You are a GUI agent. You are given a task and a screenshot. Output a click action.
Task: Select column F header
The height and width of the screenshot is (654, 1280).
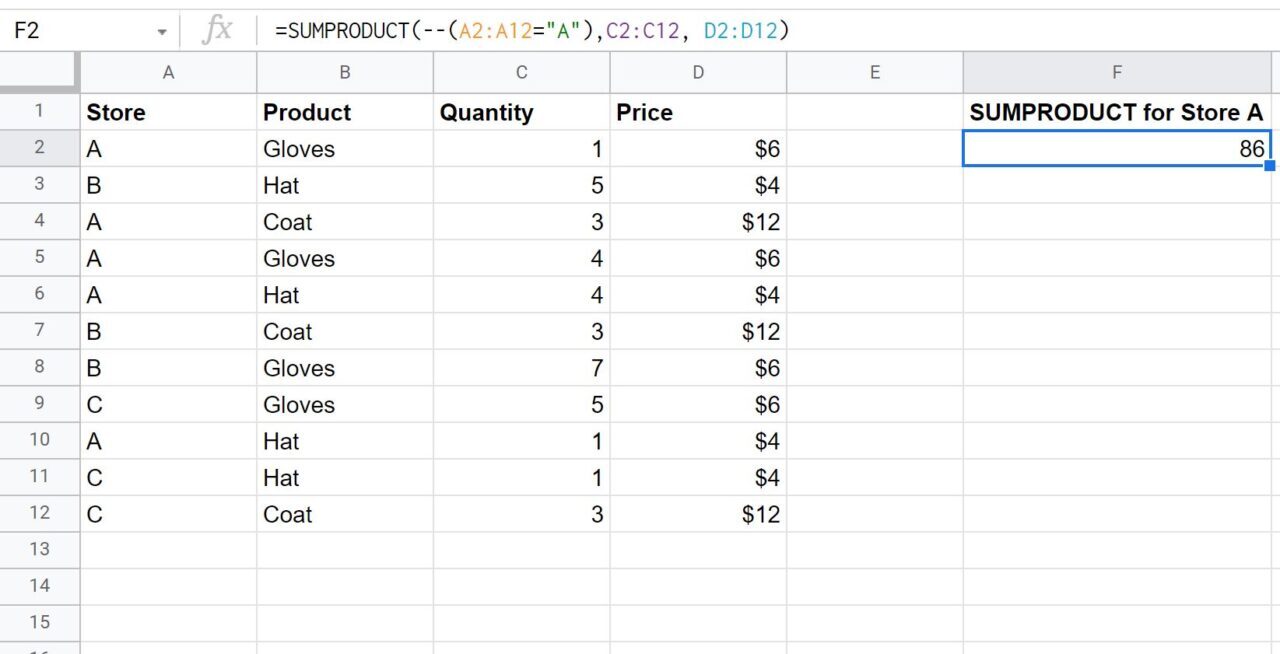[x=1116, y=72]
